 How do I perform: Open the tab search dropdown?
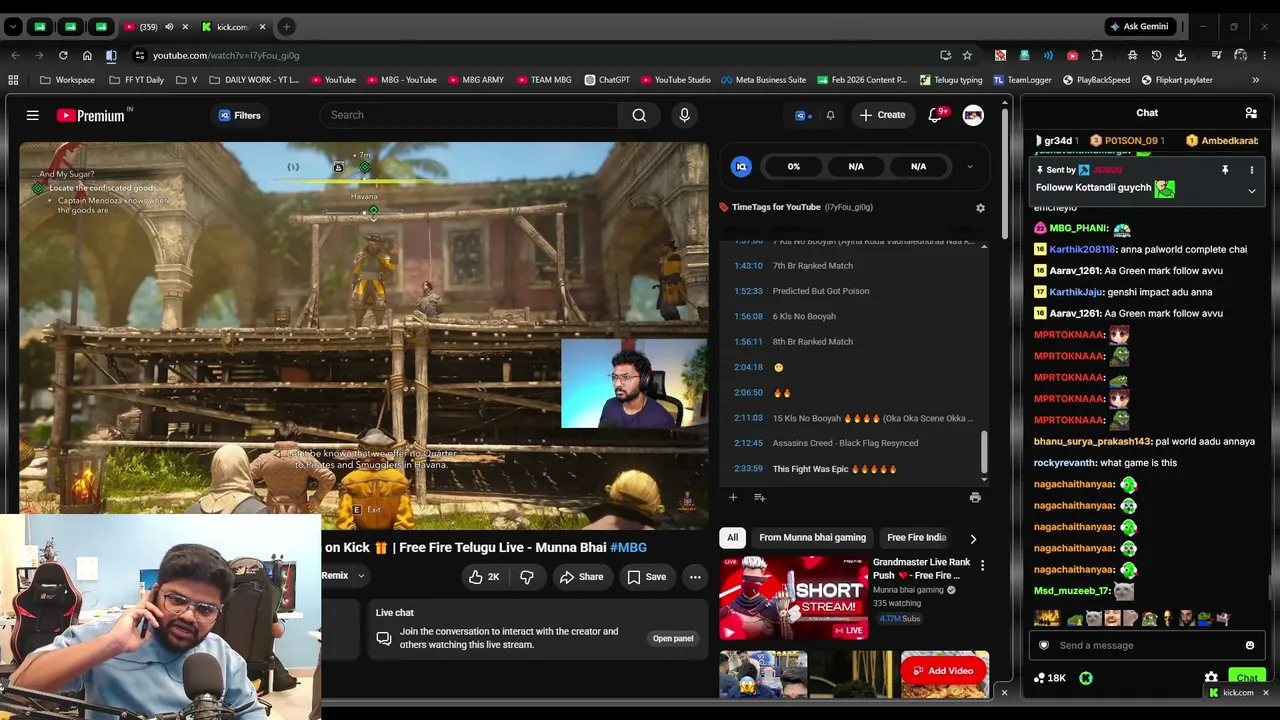coord(13,27)
